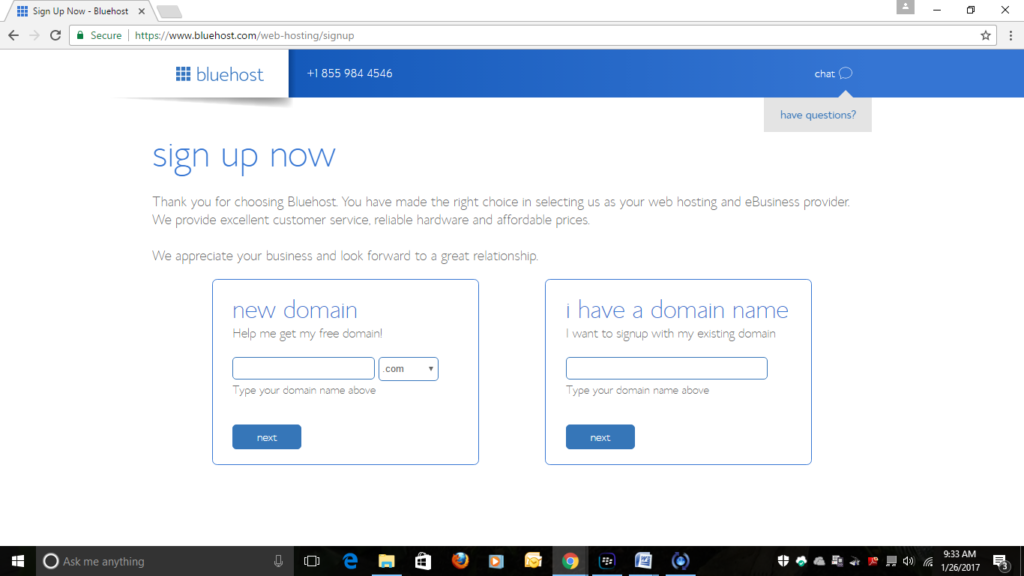This screenshot has width=1024, height=576.
Task: Select the Sign Up Now - Bluehost tab
Action: 80,10
